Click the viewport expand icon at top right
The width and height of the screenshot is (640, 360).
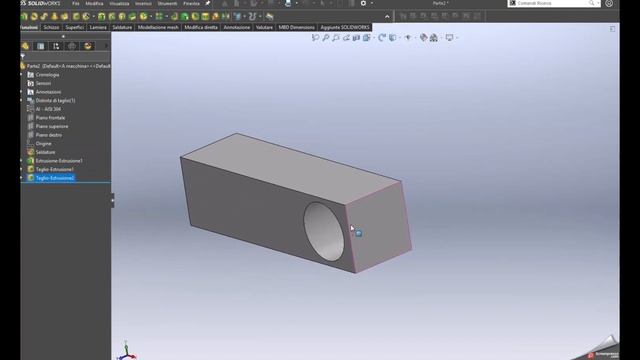[613, 29]
